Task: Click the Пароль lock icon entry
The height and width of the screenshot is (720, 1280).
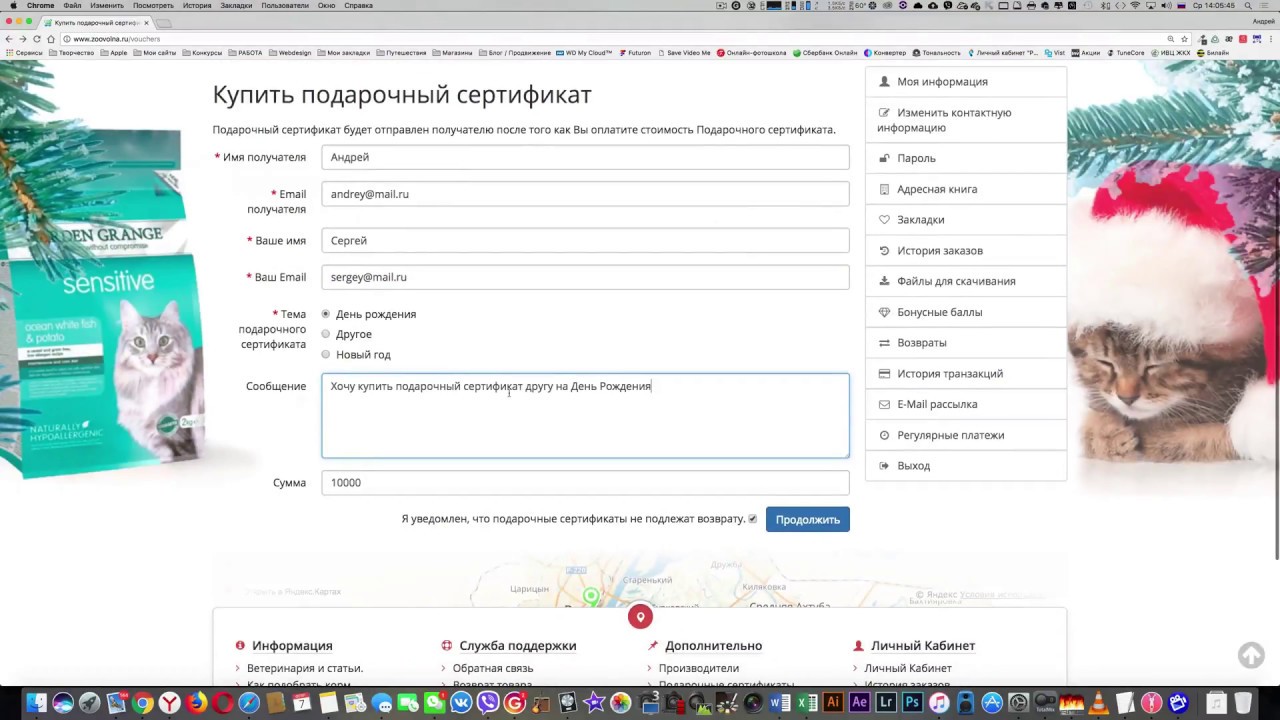Action: click(884, 158)
